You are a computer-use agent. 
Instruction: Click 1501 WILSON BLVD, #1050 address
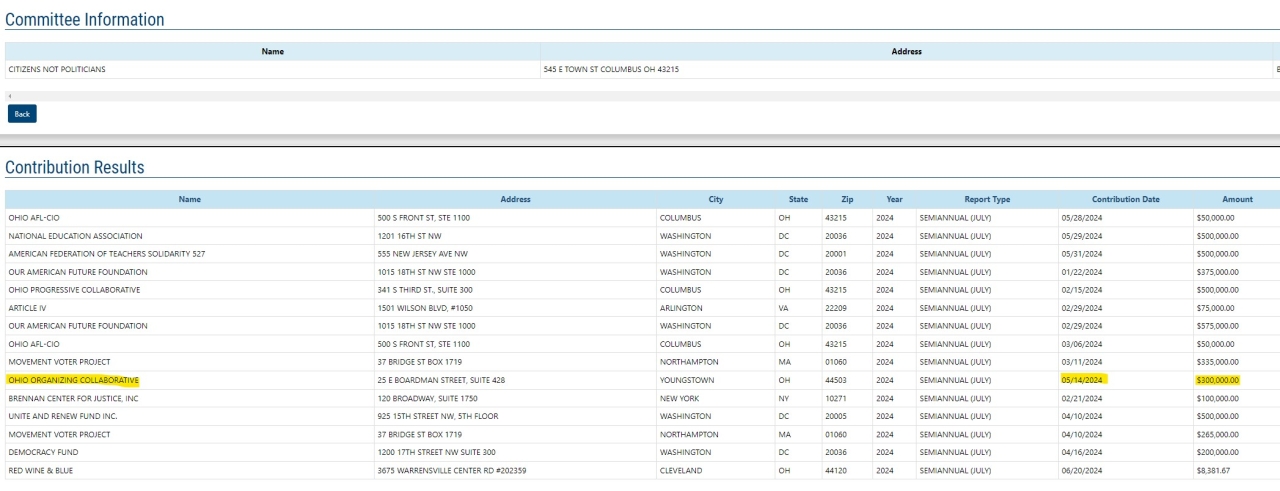point(423,308)
